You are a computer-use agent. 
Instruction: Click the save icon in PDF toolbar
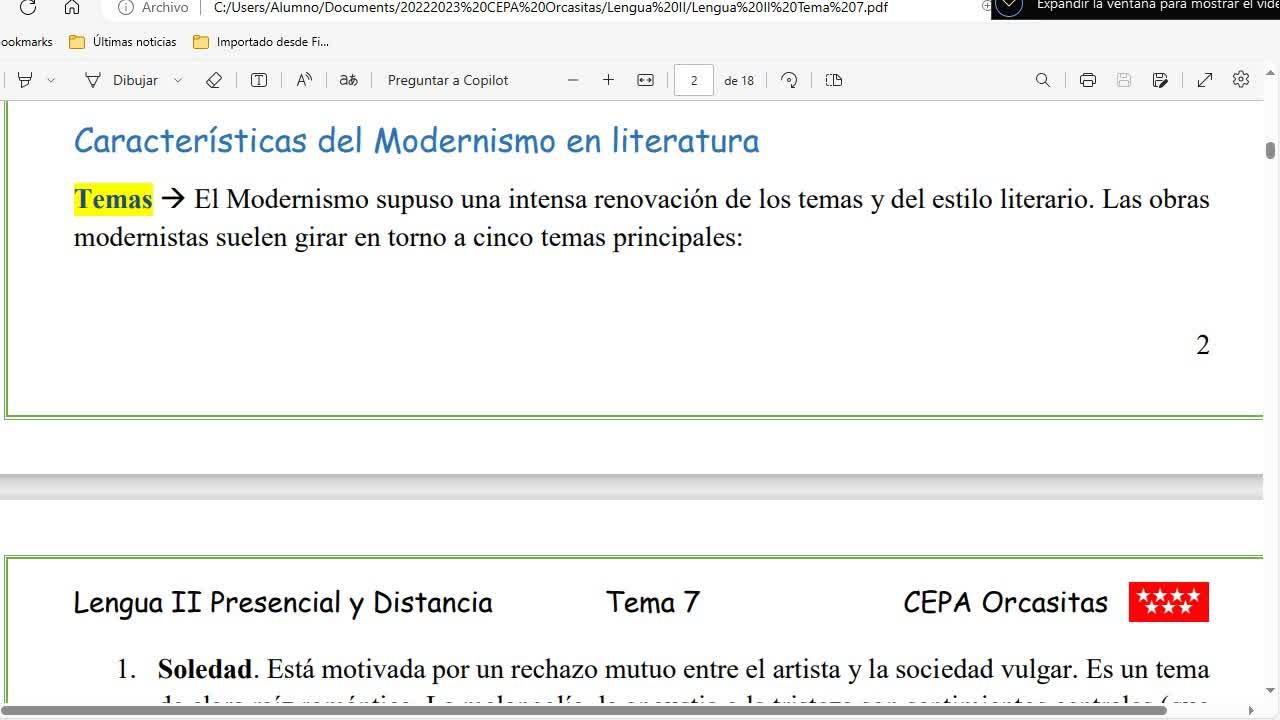point(1124,80)
